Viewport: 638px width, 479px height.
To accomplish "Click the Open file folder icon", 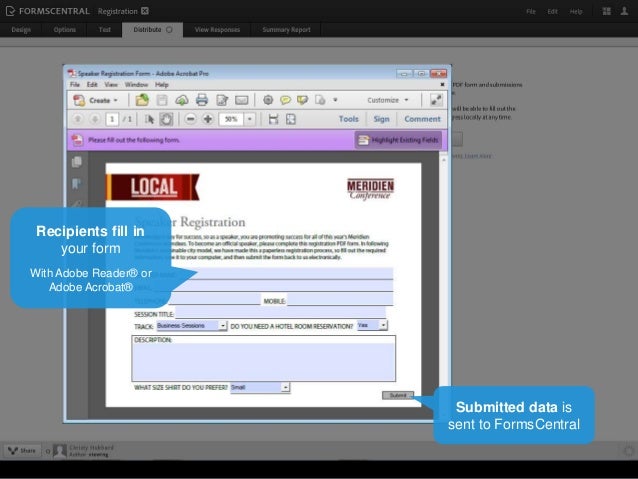I will (x=142, y=100).
